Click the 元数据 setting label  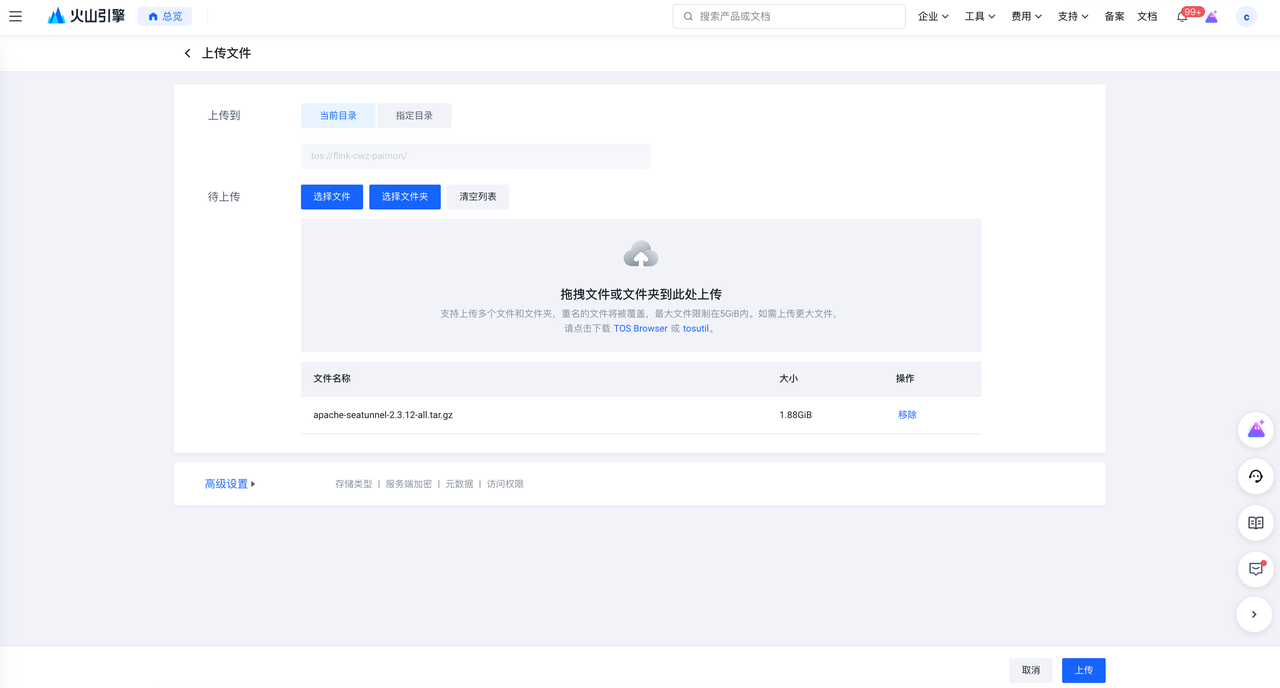(459, 484)
